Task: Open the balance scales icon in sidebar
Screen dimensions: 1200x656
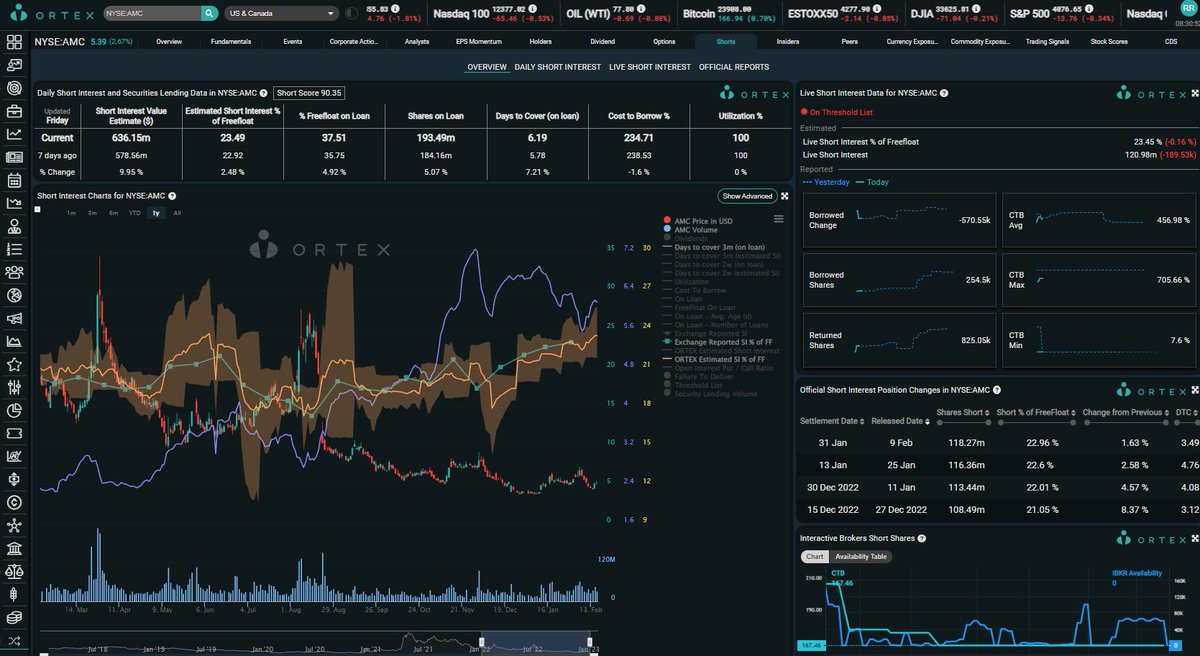Action: point(14,571)
